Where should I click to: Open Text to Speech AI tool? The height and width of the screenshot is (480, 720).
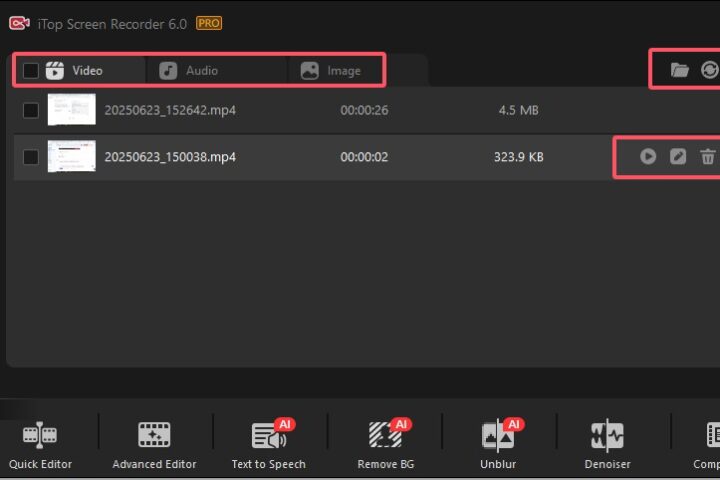coord(268,444)
